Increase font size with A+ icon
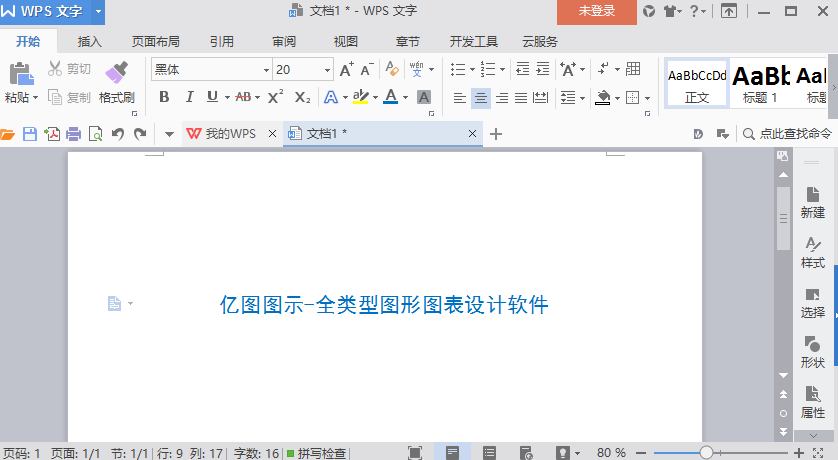Screen dimensions: 838x460 point(346,69)
